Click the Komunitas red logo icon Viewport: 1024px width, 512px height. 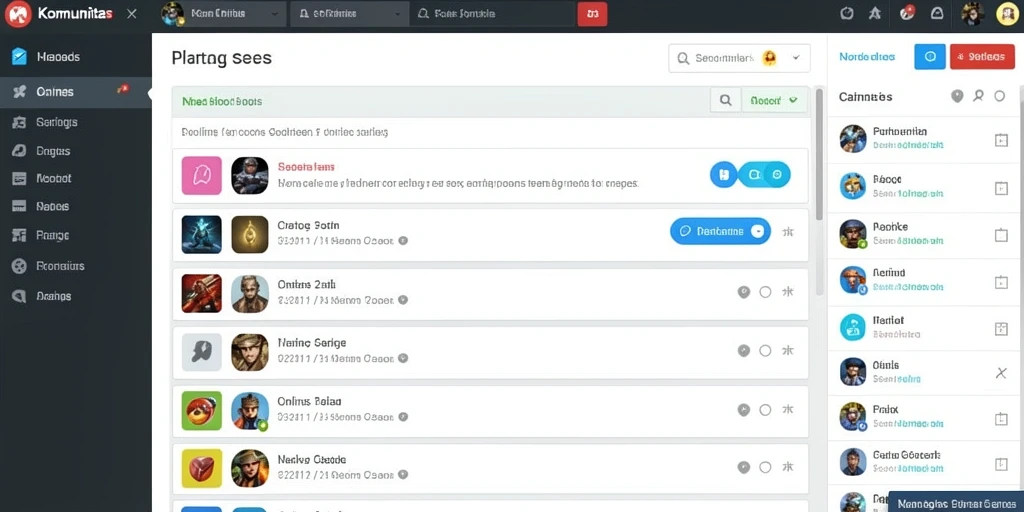coord(18,14)
